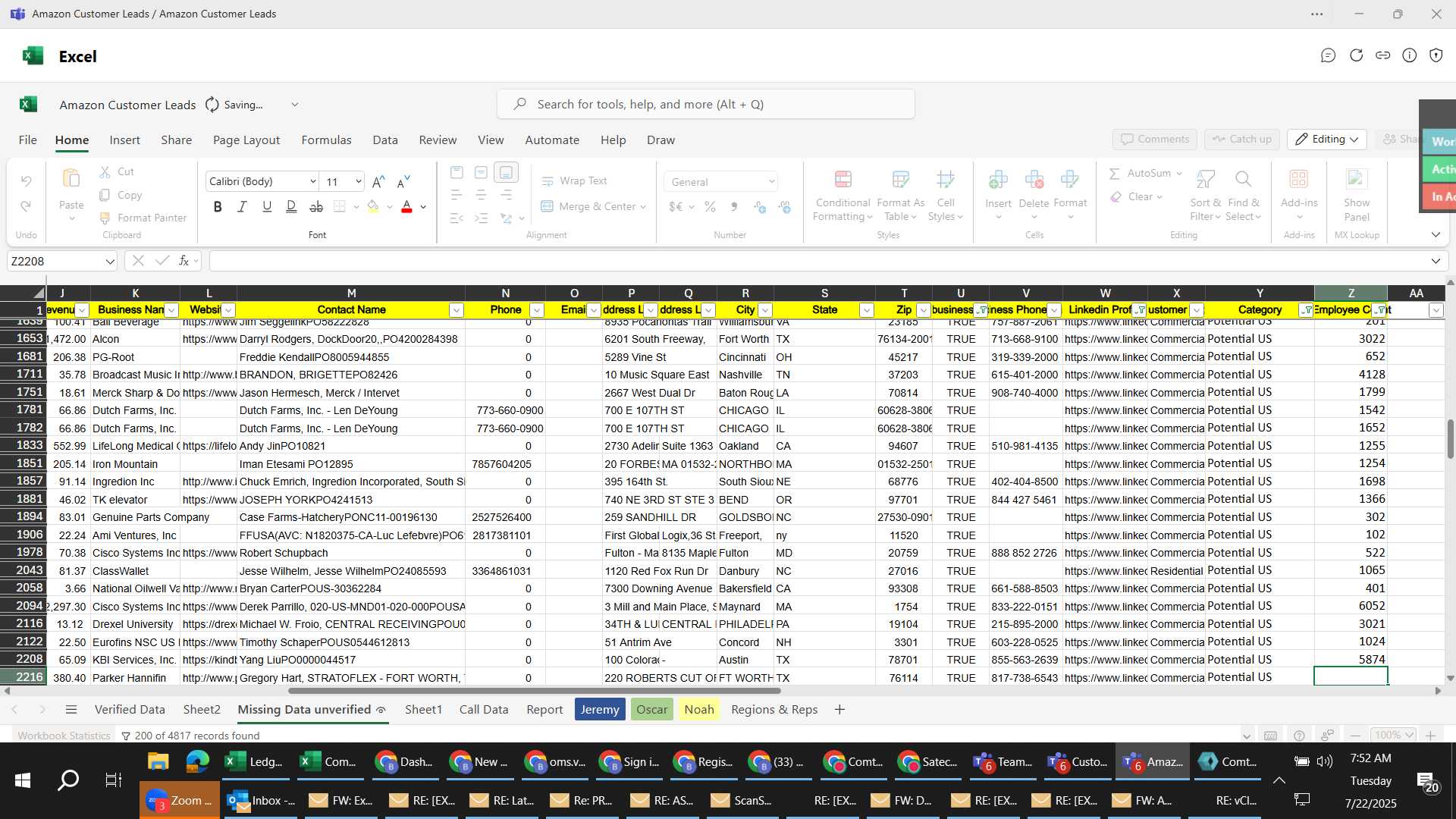Apply the yellow fill color bucket
The height and width of the screenshot is (819, 1456).
pos(373,206)
